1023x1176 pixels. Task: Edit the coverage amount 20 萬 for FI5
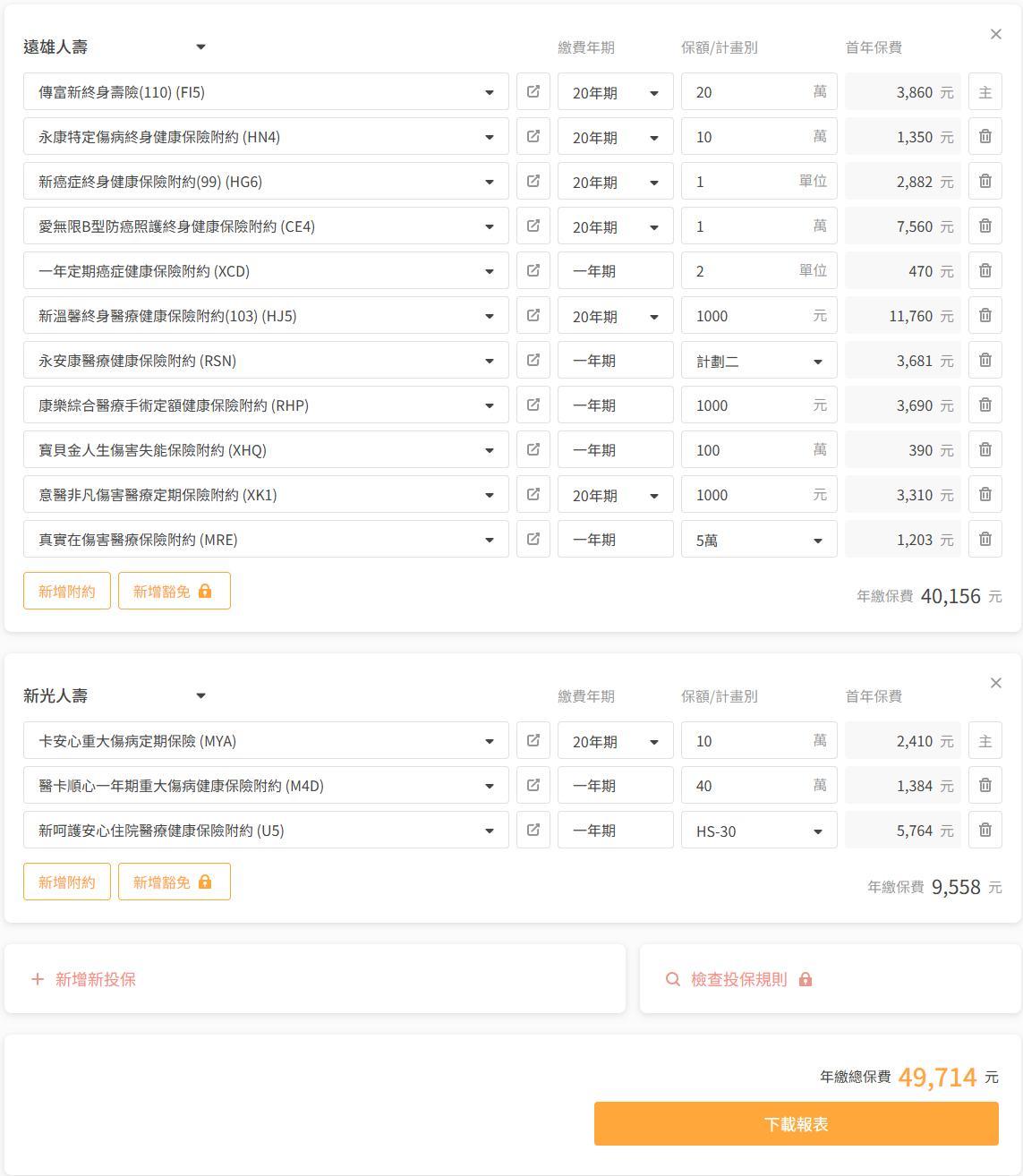coord(759,91)
